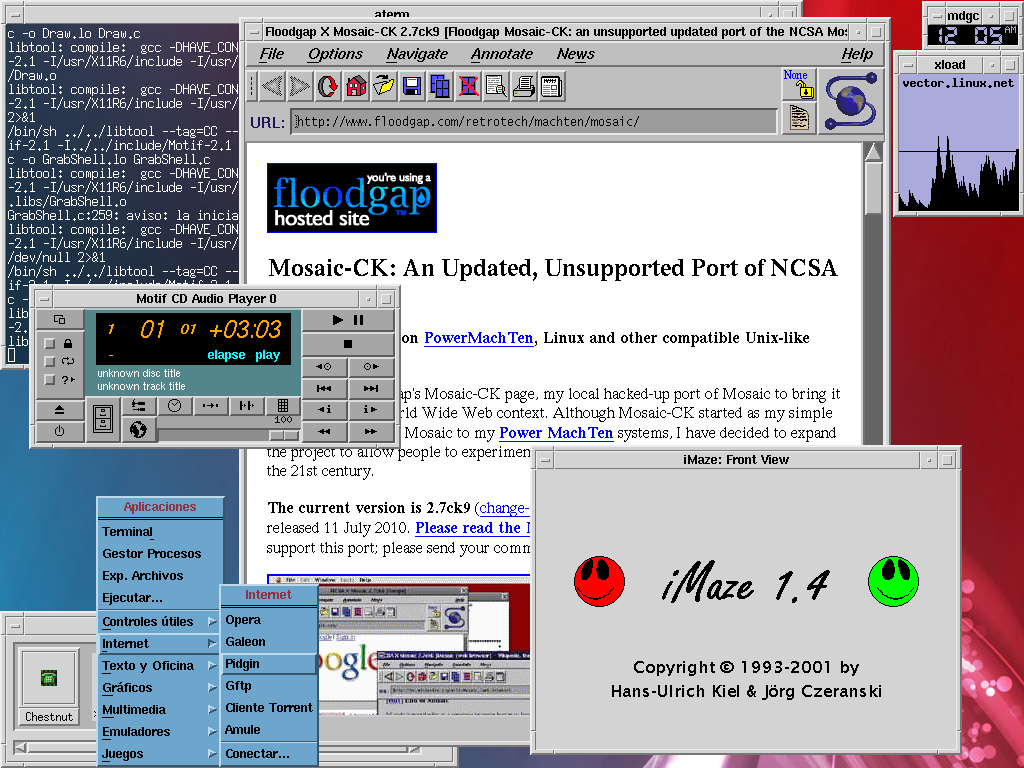Go to previous disc in CD Player
This screenshot has height=768, width=1024.
pyautogui.click(x=325, y=366)
